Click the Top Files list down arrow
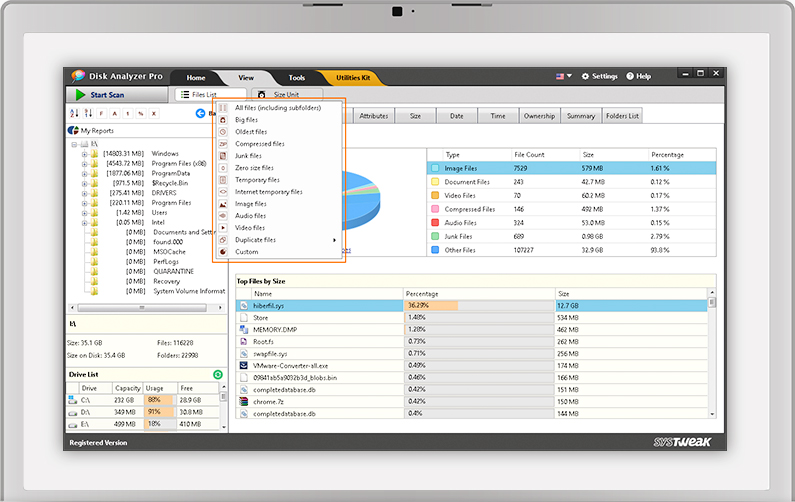Screen dimensions: 795x502 712,414
